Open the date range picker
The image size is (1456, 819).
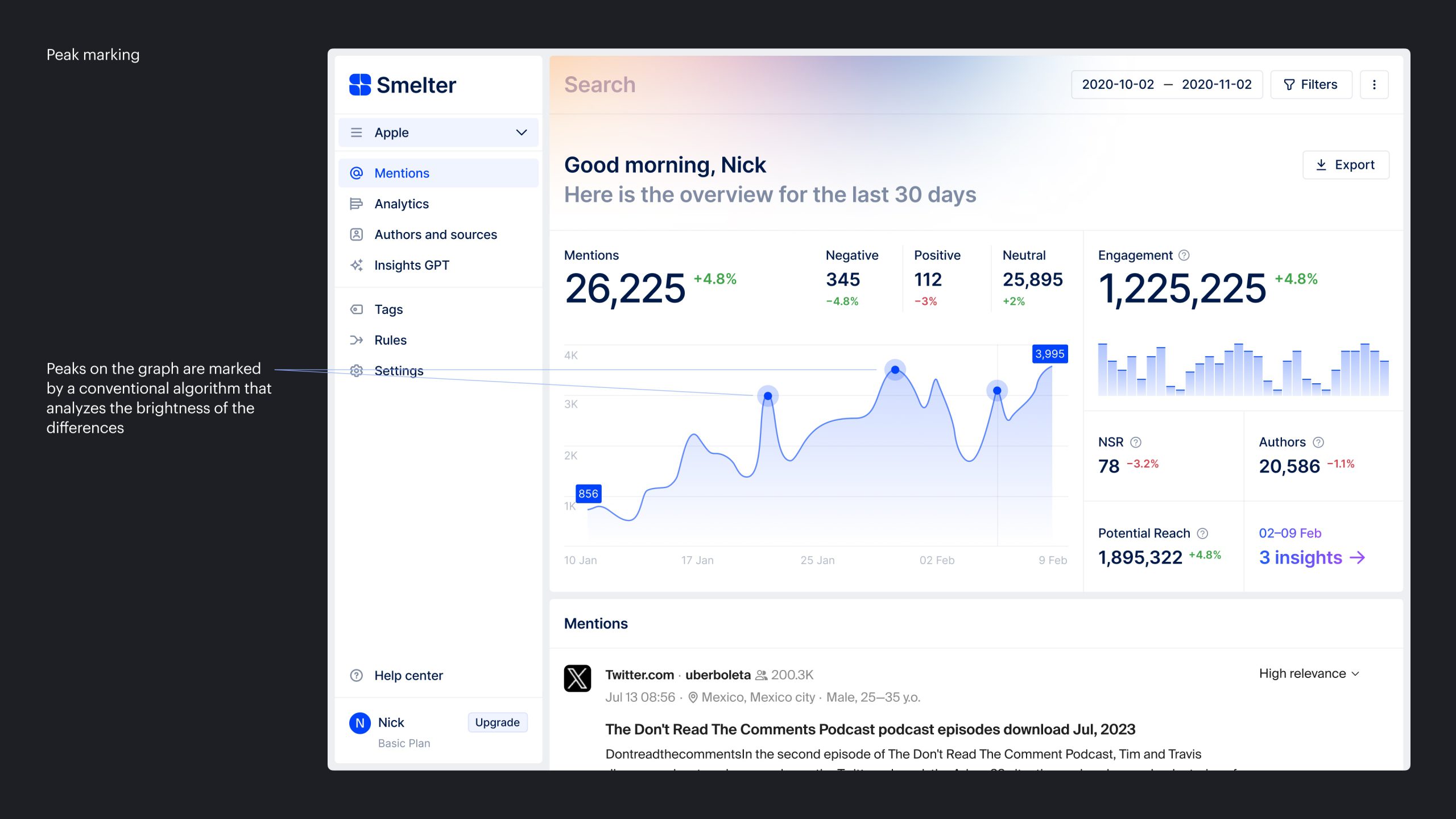1166,85
